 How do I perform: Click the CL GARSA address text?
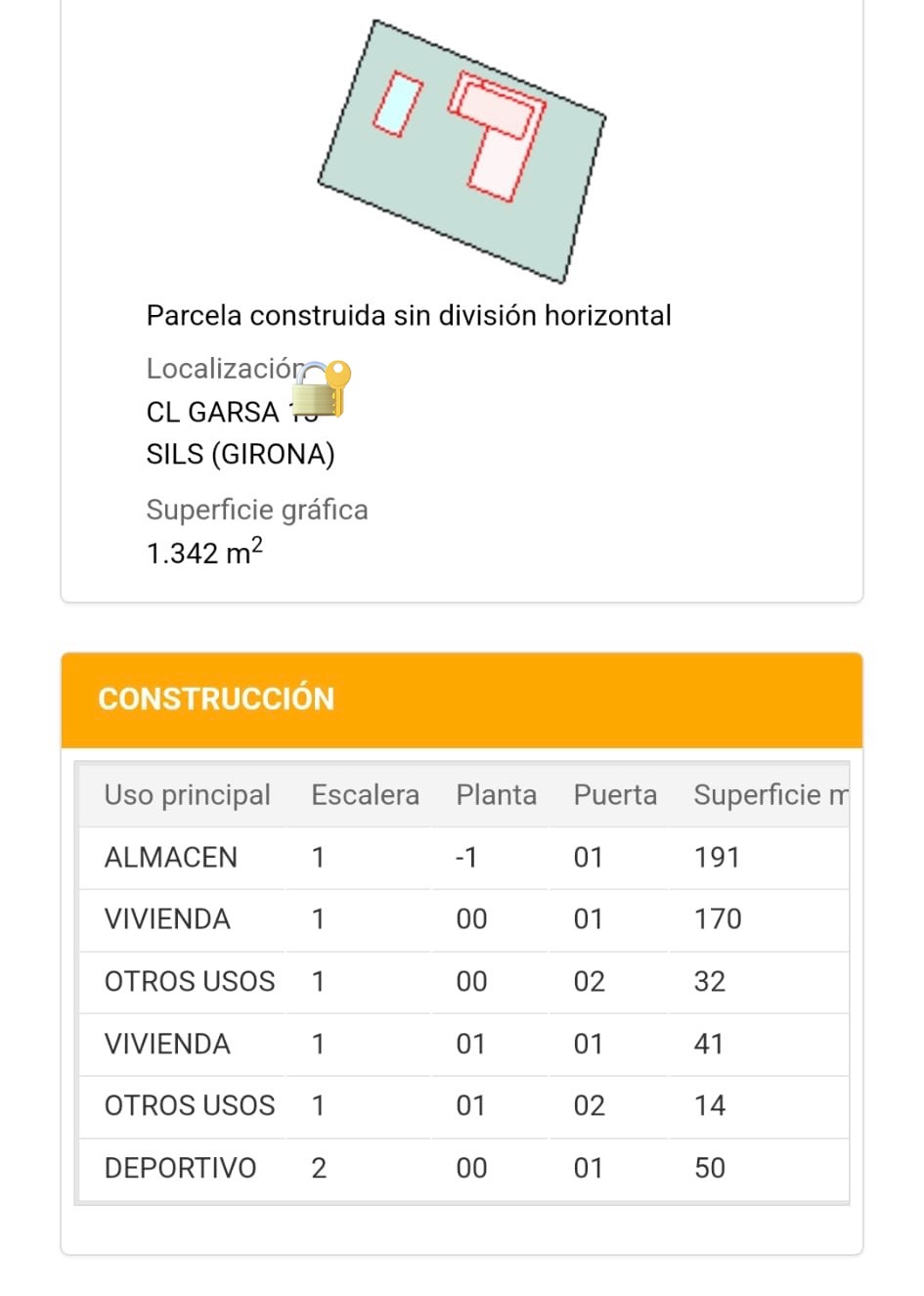tap(213, 413)
